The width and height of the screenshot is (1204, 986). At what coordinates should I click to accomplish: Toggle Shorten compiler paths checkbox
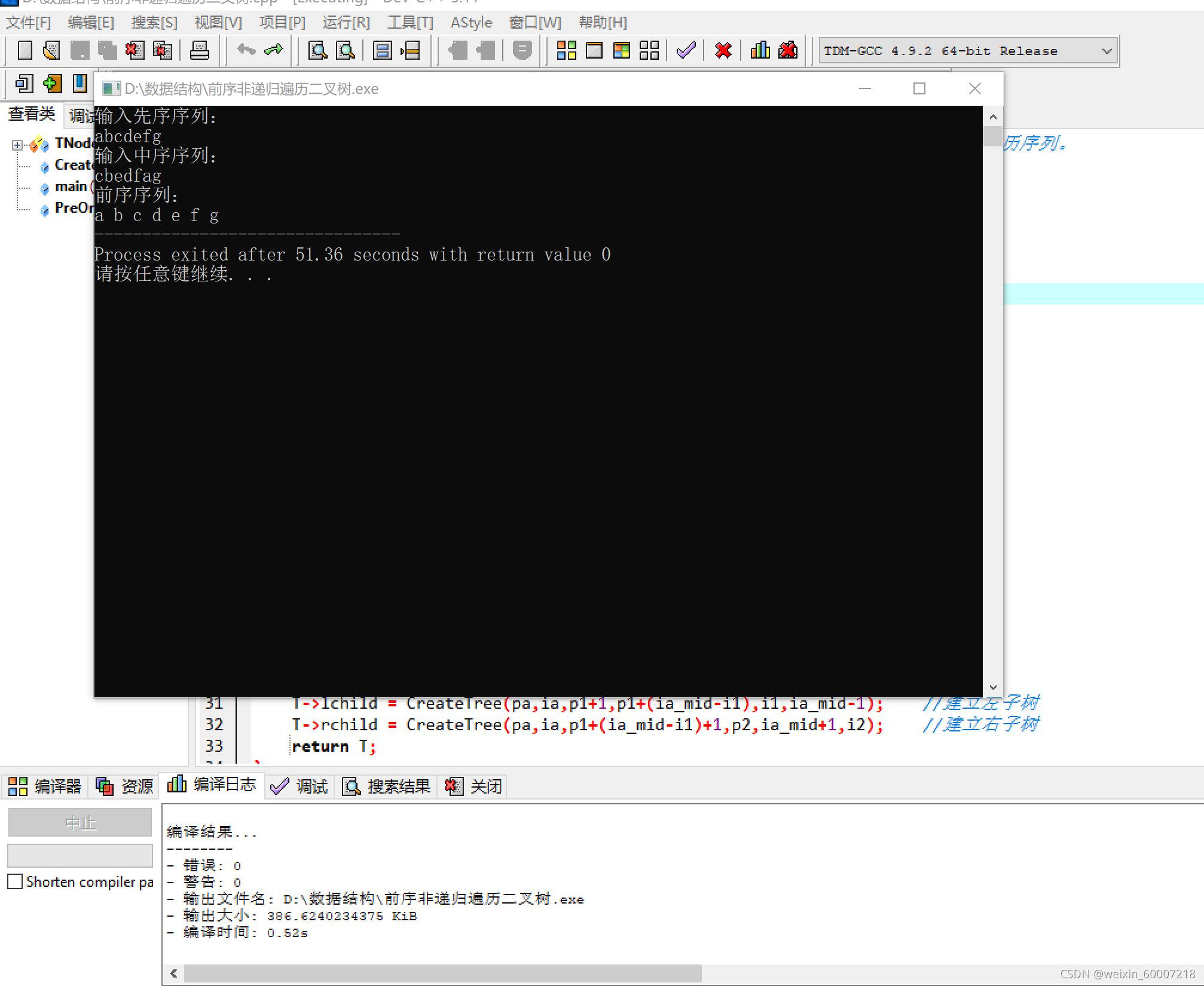click(15, 881)
